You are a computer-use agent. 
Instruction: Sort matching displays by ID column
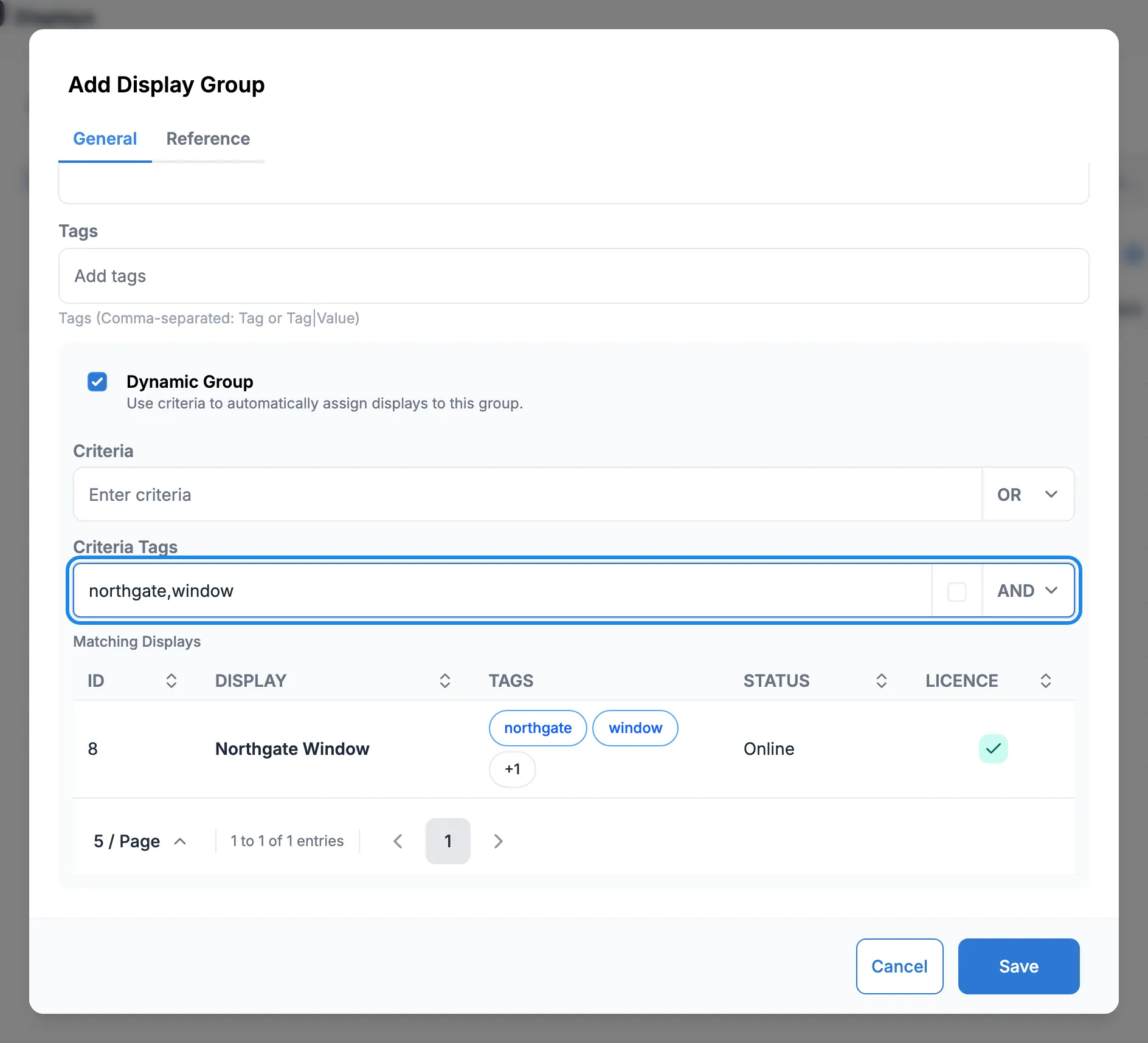point(171,681)
